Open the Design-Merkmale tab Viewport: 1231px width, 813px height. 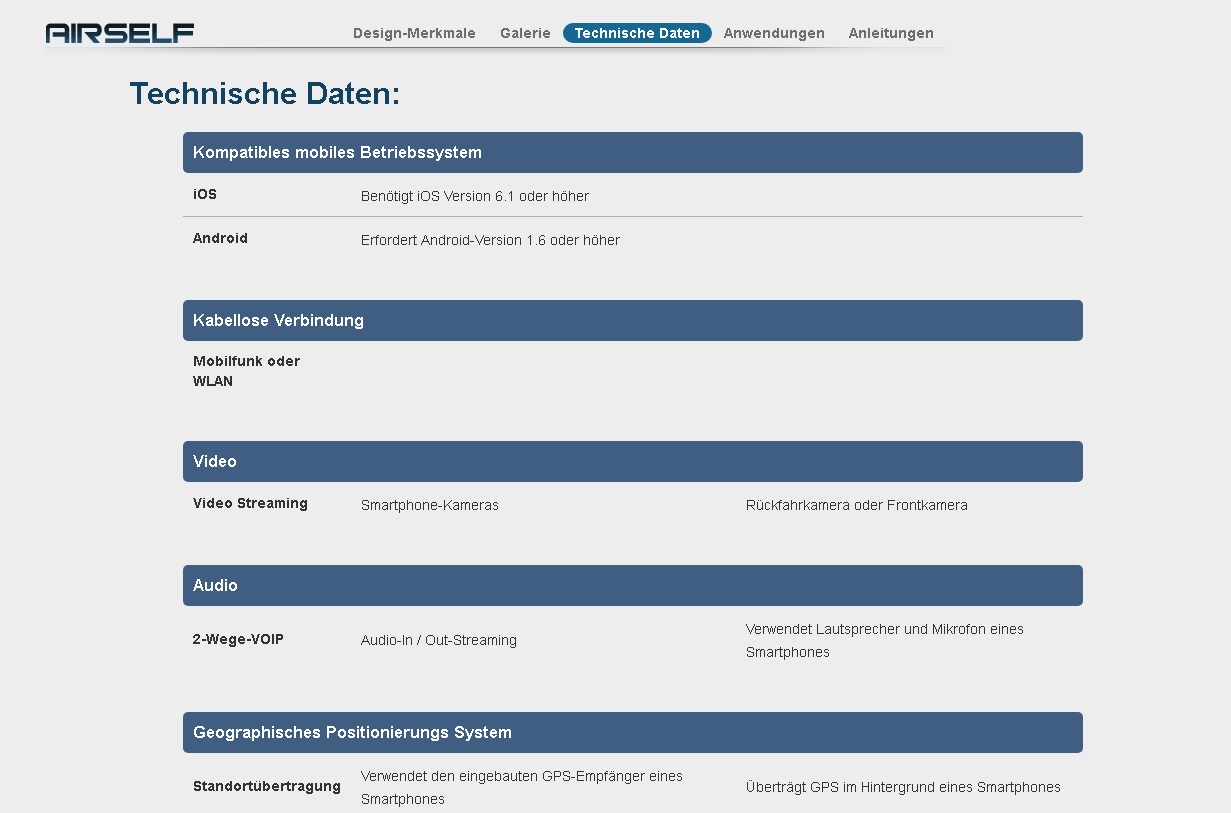click(x=414, y=33)
